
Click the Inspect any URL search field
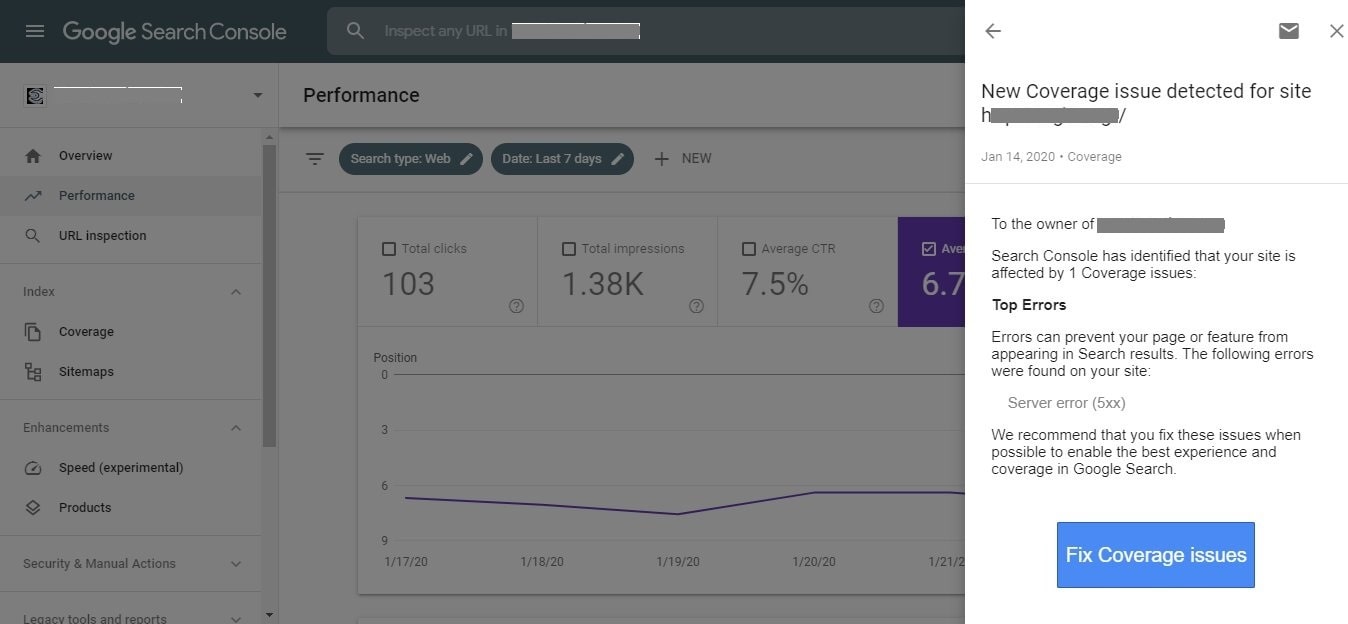[640, 31]
